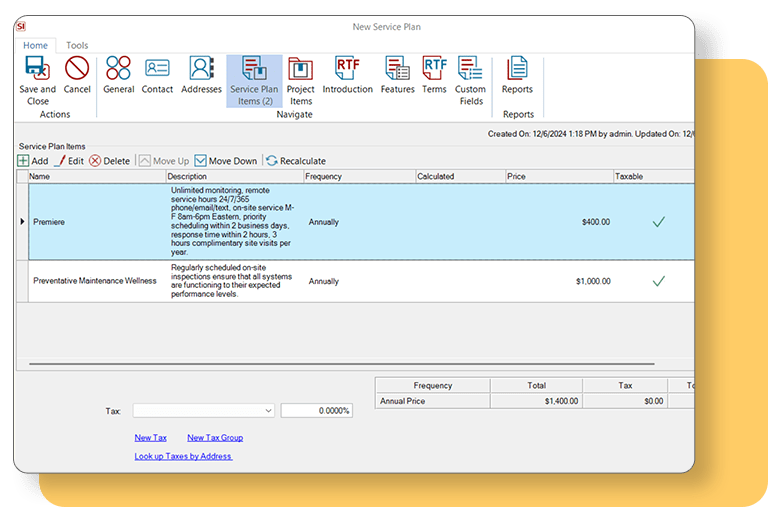Image resolution: width=780 pixels, height=526 pixels.
Task: Switch to the Tools ribbon tab
Action: click(77, 45)
